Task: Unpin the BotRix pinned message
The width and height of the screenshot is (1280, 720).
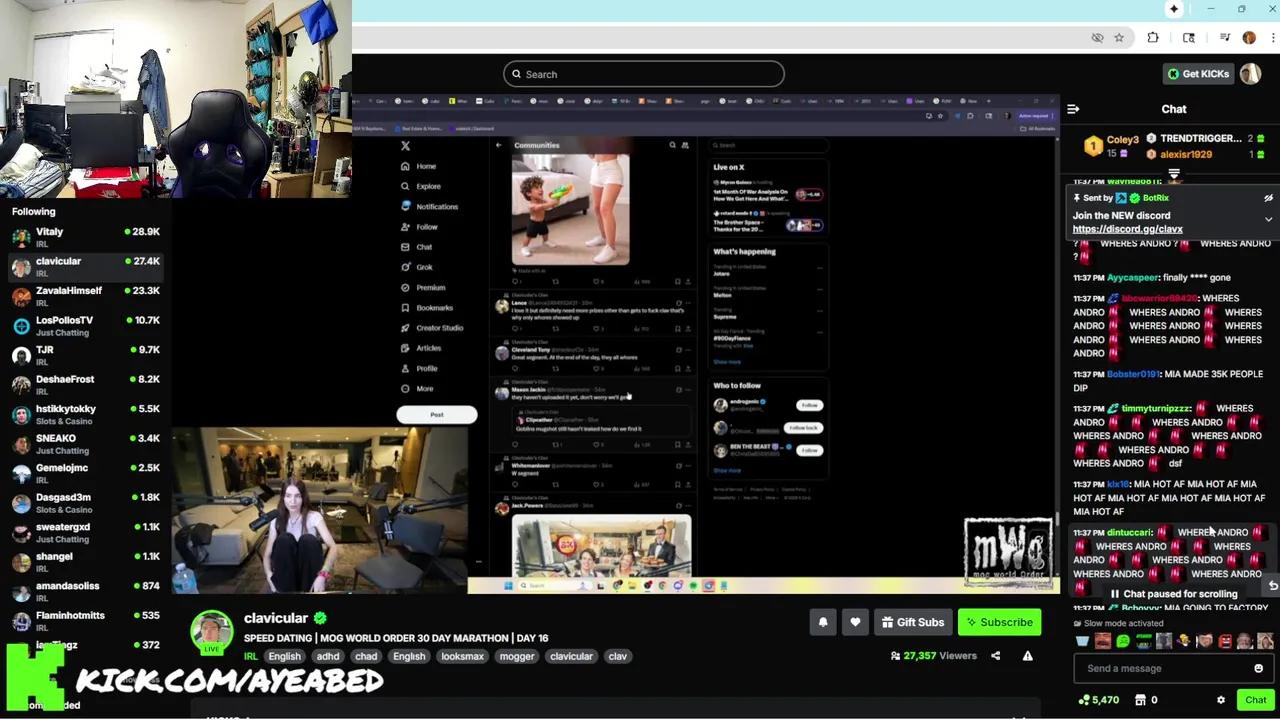Action: (1268, 199)
